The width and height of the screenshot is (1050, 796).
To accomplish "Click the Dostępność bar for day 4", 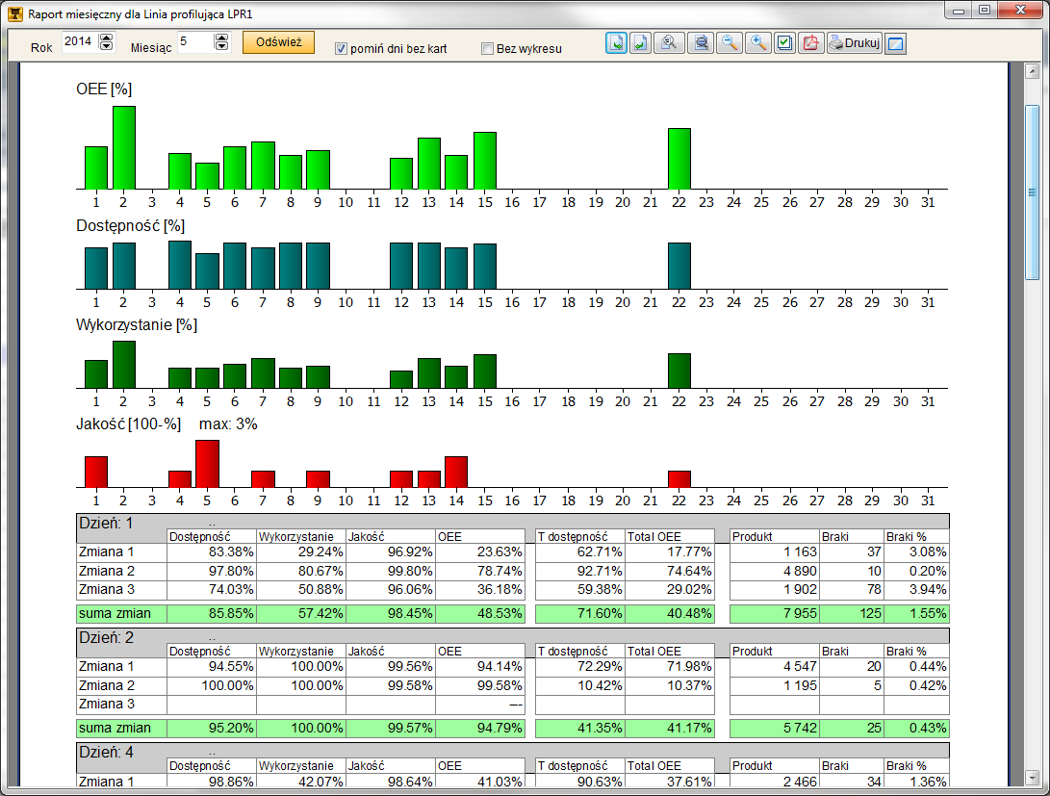I will [x=179, y=265].
